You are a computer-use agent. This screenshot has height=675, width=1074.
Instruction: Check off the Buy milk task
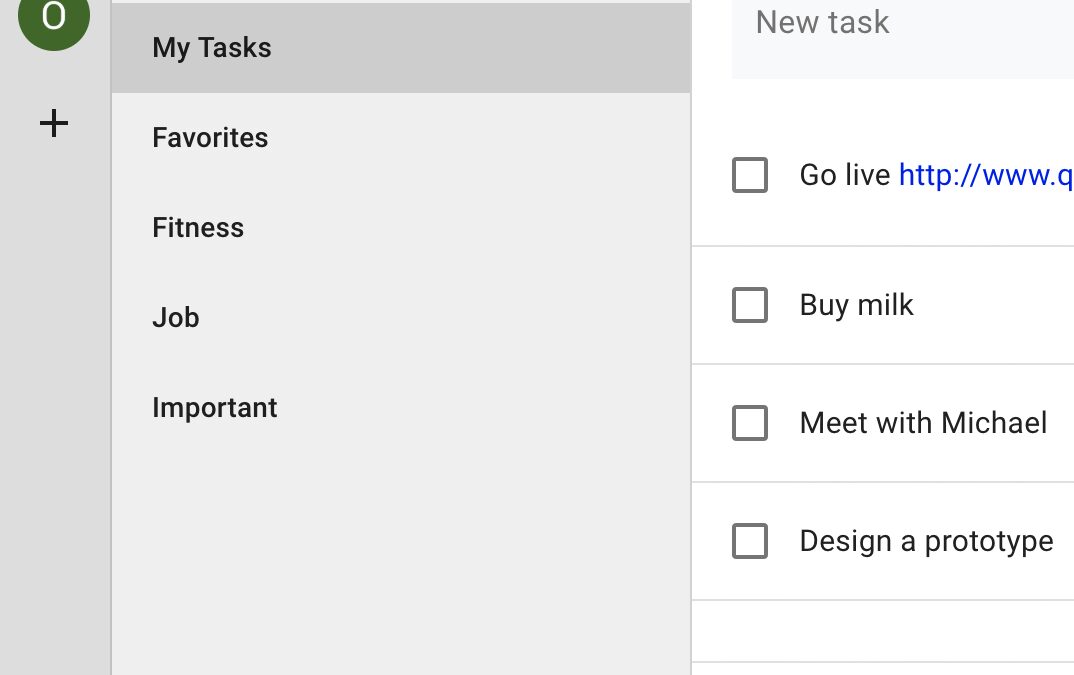(749, 305)
